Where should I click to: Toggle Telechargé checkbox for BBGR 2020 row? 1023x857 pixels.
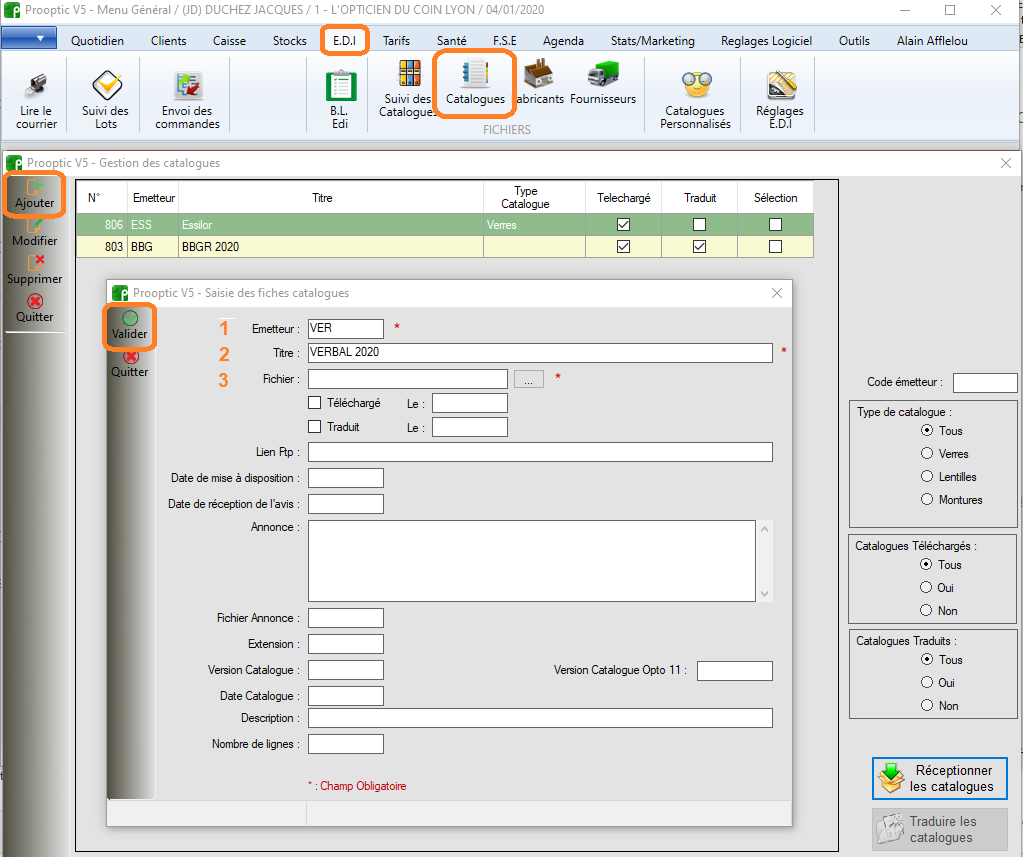[623, 247]
